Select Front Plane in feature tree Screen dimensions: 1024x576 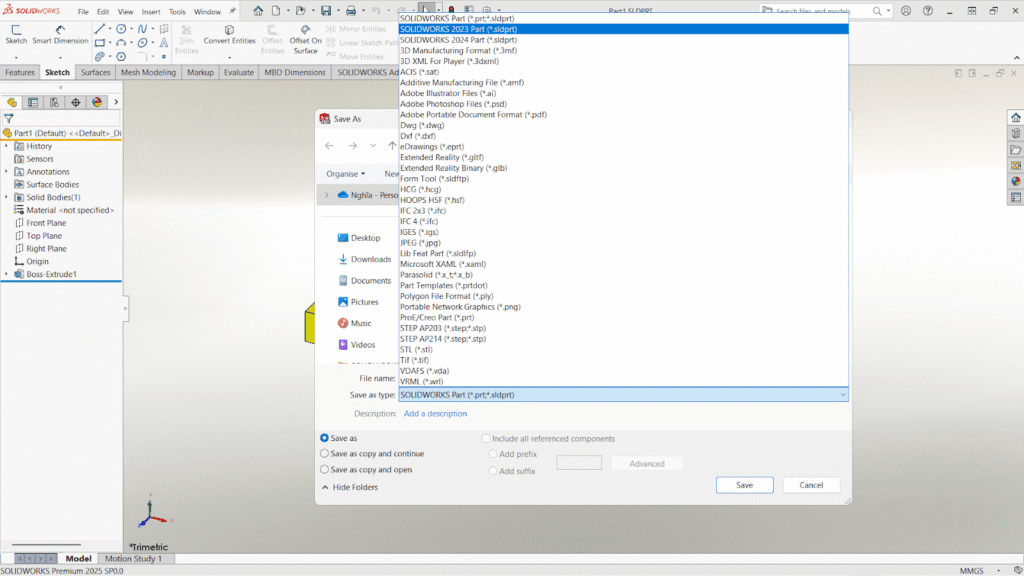click(x=40, y=223)
